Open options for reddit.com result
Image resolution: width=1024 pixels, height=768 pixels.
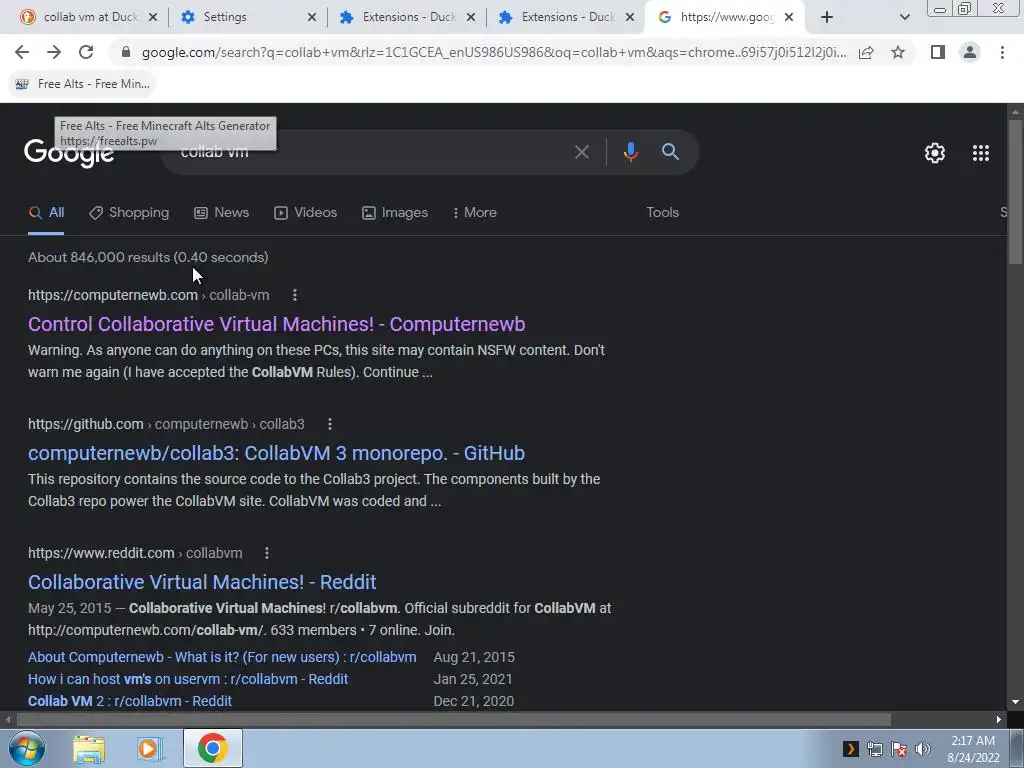[x=266, y=553]
